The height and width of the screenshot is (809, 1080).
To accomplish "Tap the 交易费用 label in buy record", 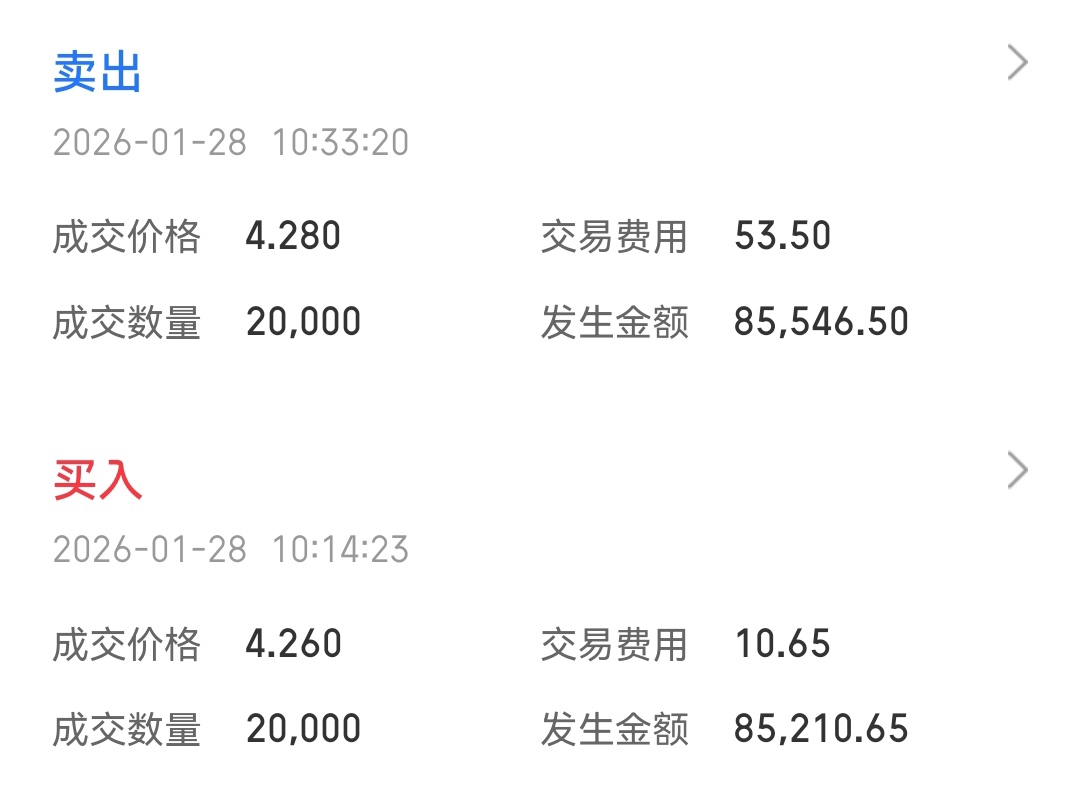I will coord(614,644).
